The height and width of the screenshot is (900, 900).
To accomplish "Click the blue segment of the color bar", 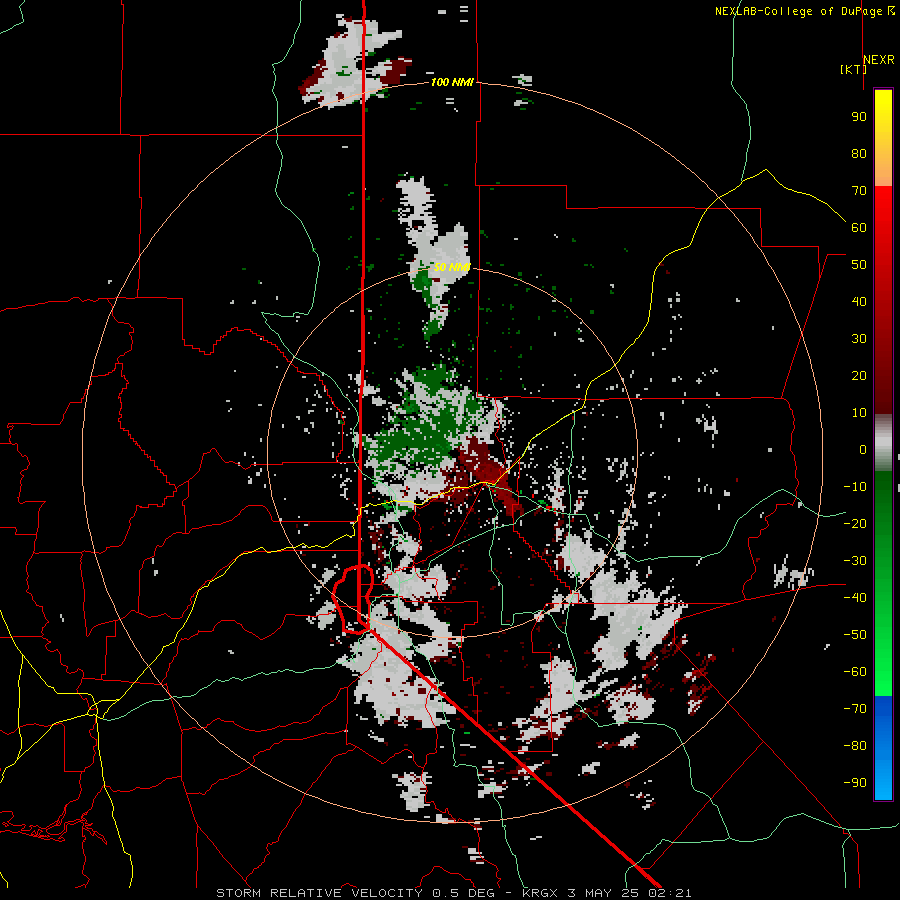I will (883, 747).
